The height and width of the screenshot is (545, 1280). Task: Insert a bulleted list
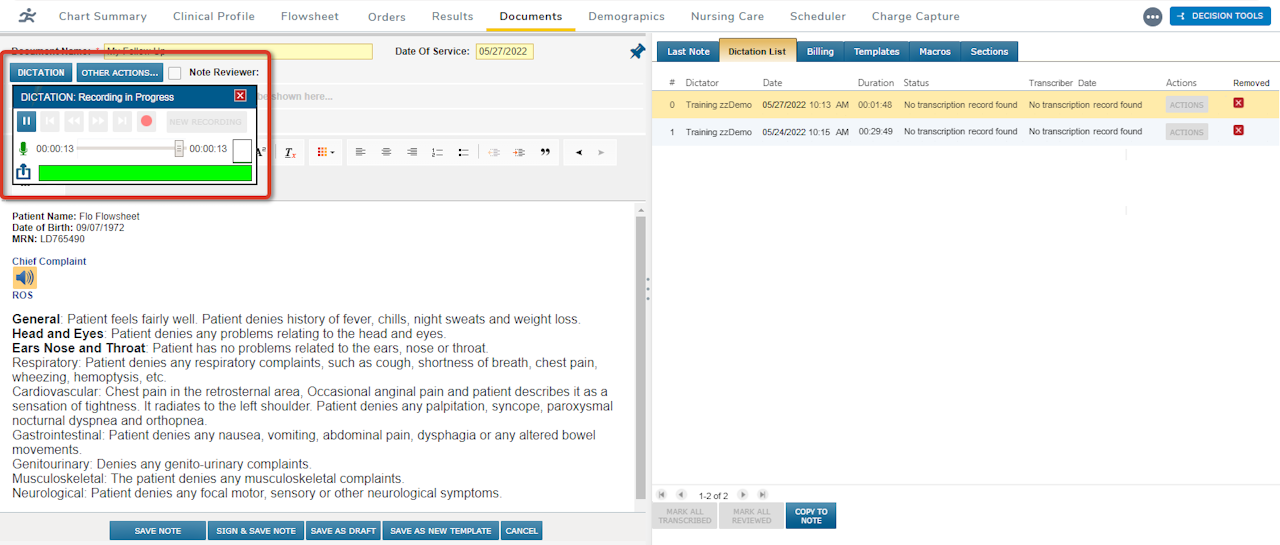tap(463, 152)
